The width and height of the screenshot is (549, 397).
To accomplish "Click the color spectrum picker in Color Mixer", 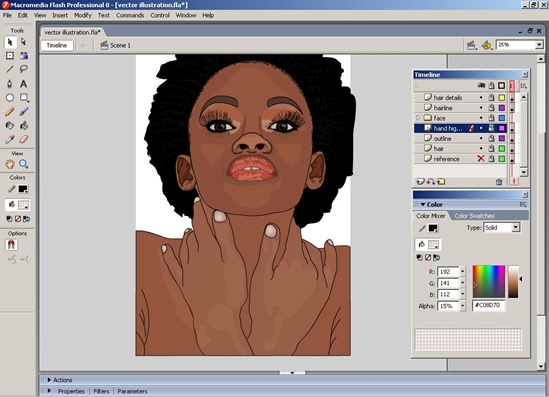I will (x=489, y=281).
